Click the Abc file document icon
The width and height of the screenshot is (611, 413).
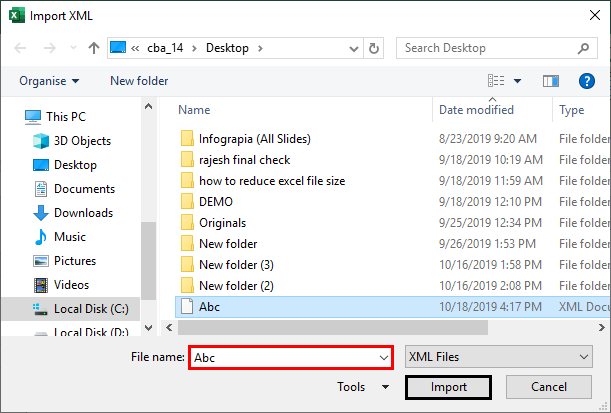click(187, 307)
